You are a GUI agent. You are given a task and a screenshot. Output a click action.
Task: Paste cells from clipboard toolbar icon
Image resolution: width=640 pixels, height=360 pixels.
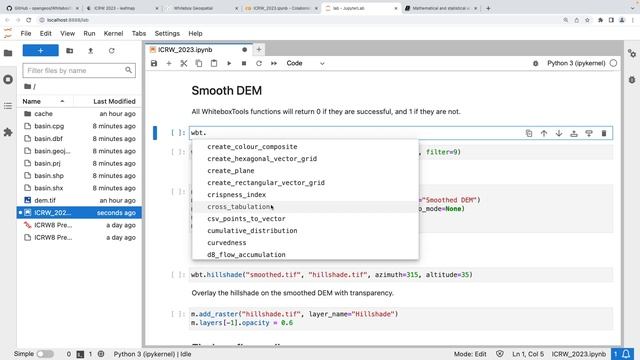pos(214,63)
